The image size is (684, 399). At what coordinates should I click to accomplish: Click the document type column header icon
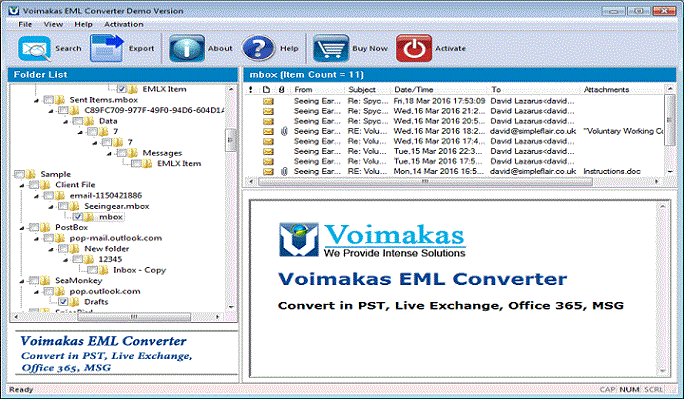[x=266, y=89]
